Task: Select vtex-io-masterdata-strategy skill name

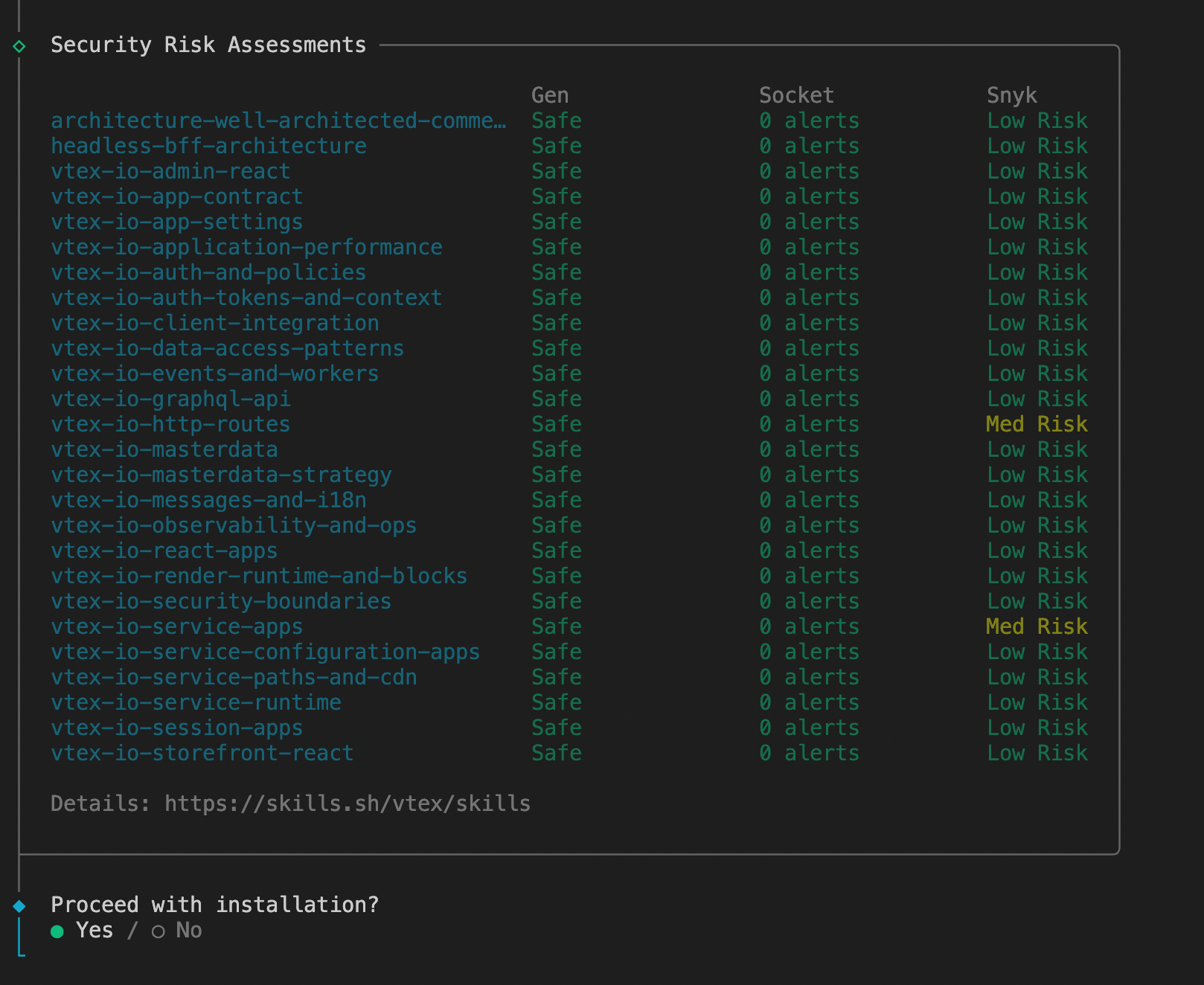Action: [x=221, y=475]
